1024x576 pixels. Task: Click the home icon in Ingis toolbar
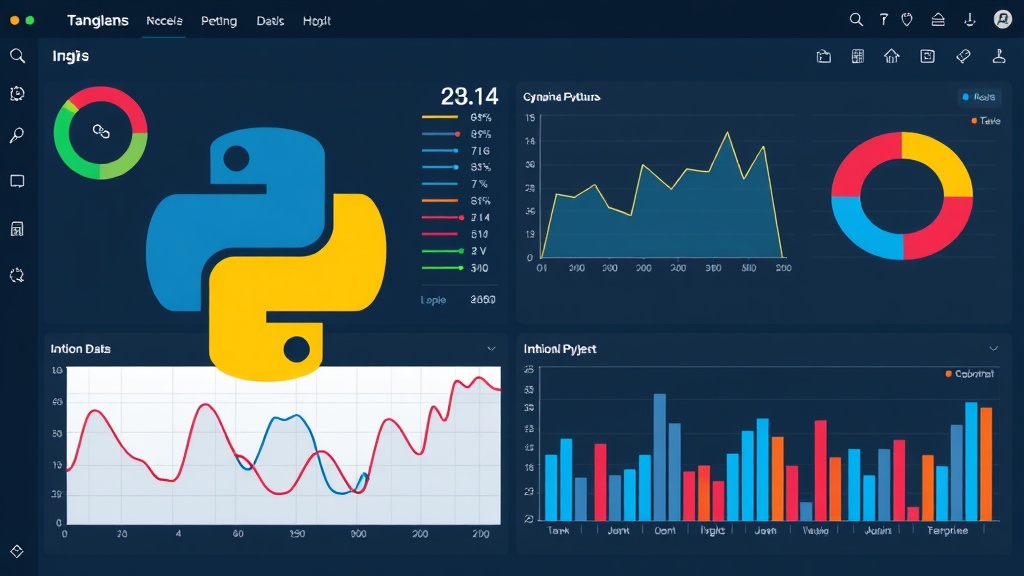(891, 57)
